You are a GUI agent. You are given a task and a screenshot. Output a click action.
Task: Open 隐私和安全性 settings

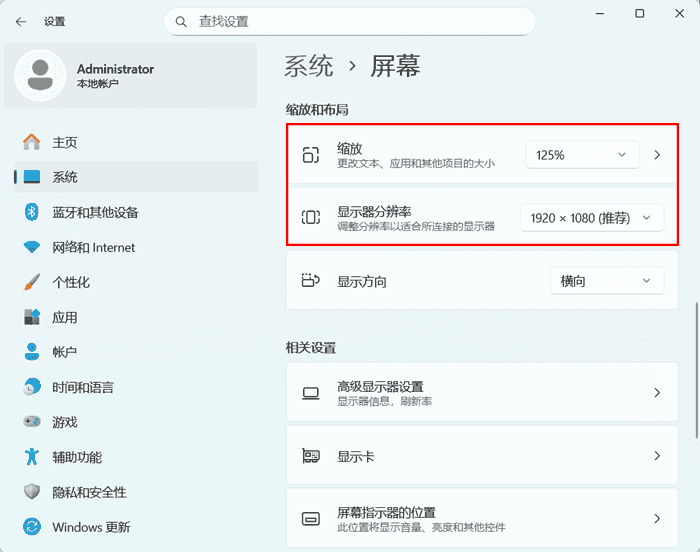pos(136,492)
